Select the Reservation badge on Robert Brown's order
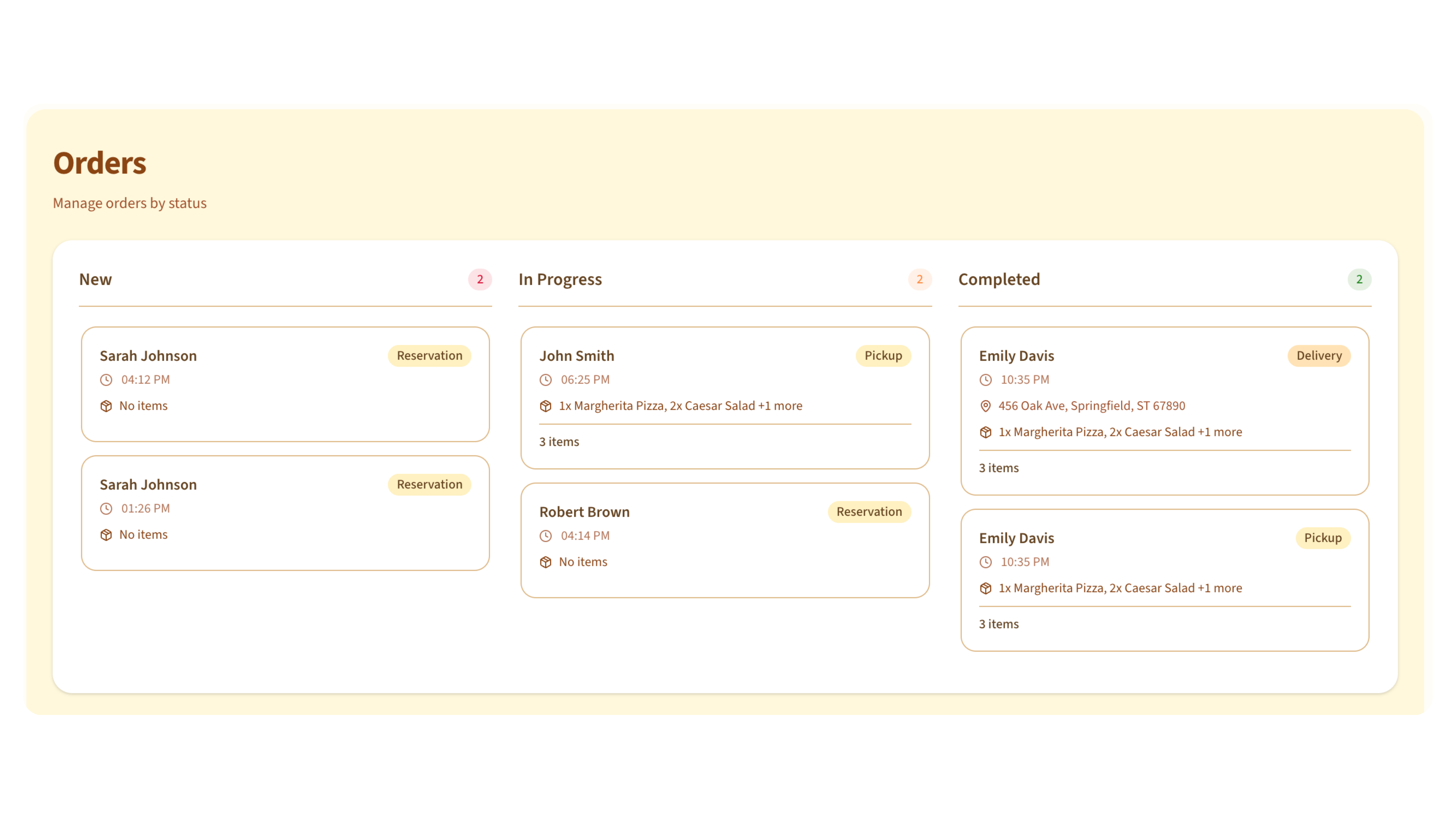Image resolution: width=1456 pixels, height=819 pixels. [869, 512]
